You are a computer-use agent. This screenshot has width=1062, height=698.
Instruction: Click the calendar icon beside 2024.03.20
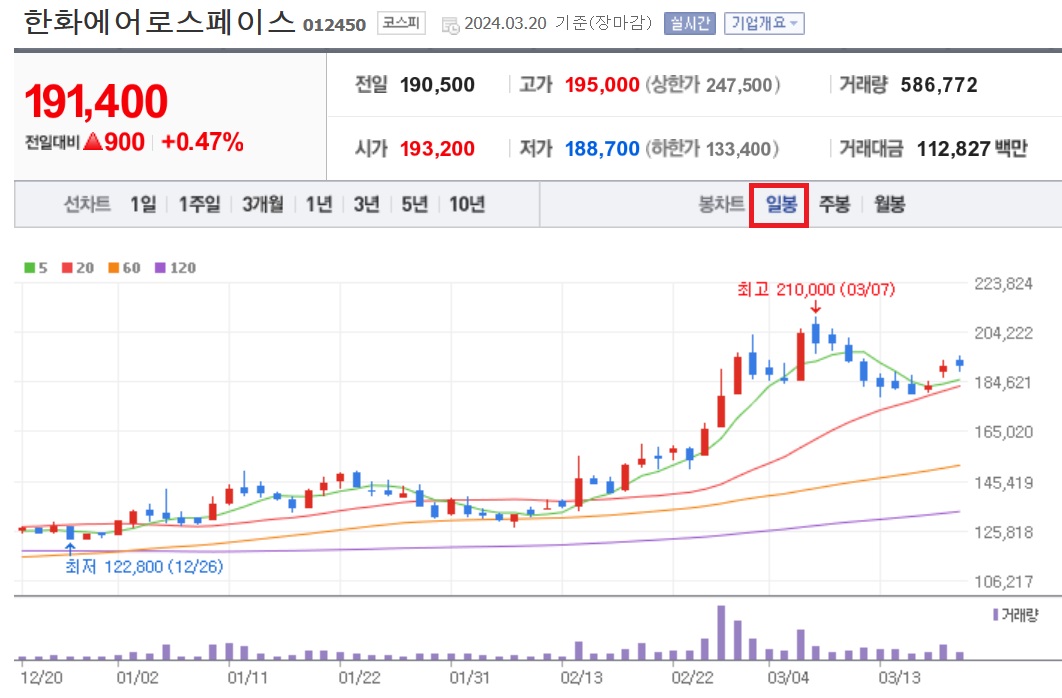(450, 25)
